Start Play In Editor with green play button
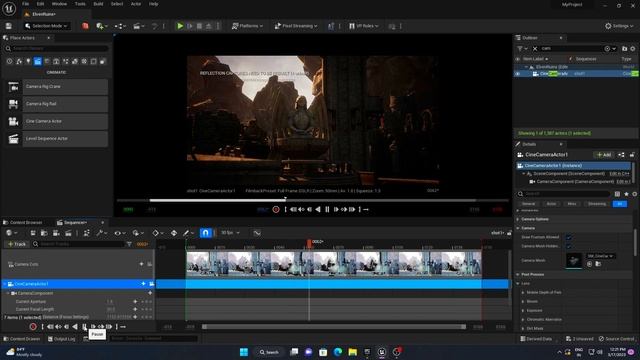This screenshot has height=360, width=640. coord(180,26)
